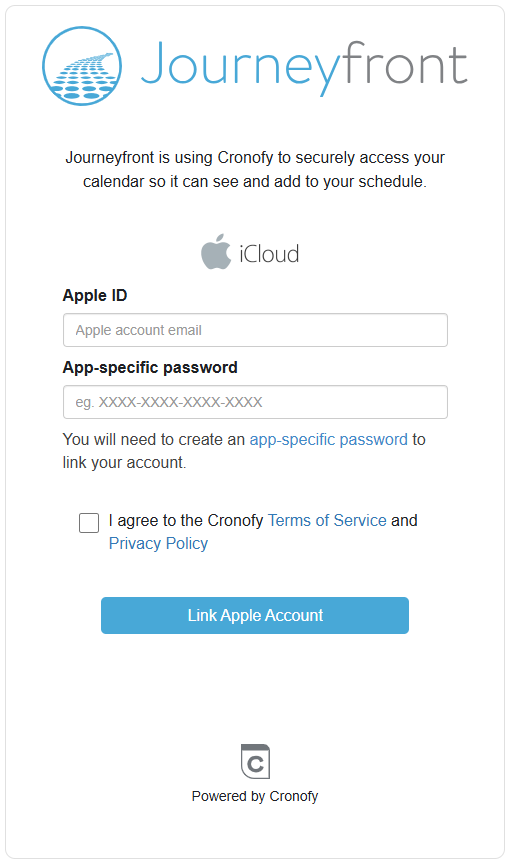The image size is (507, 861).
Task: Click the 'Powered by Cronofy' text
Action: pyautogui.click(x=255, y=796)
